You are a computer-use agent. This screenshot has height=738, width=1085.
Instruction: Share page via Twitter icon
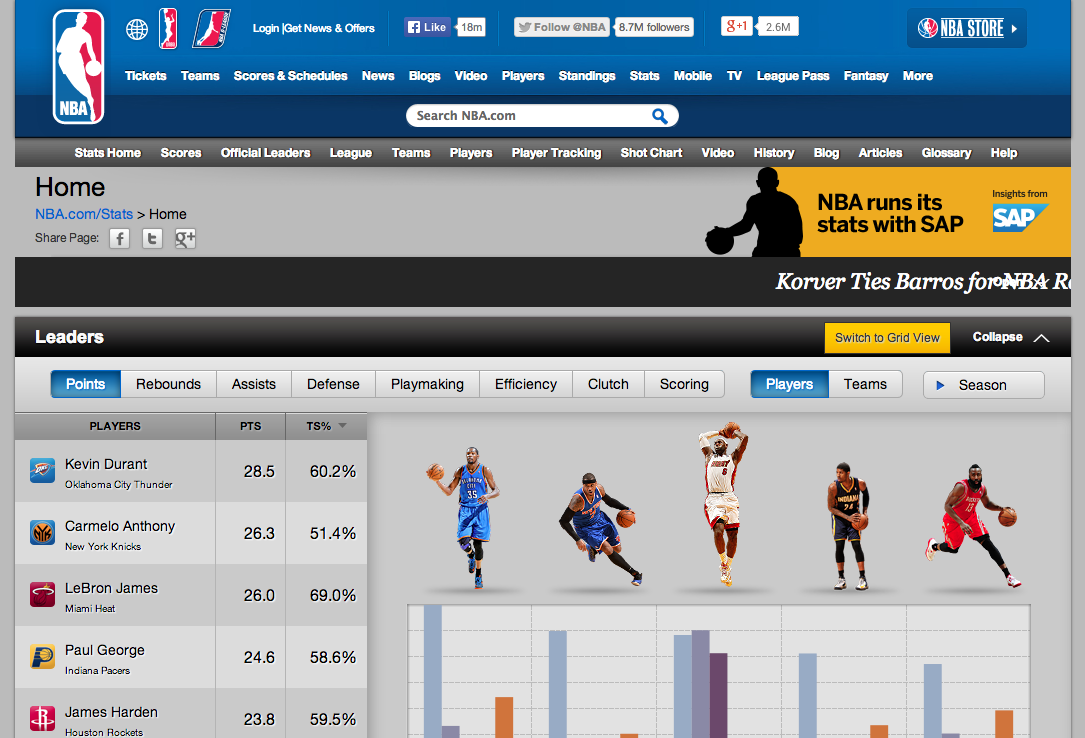[152, 239]
